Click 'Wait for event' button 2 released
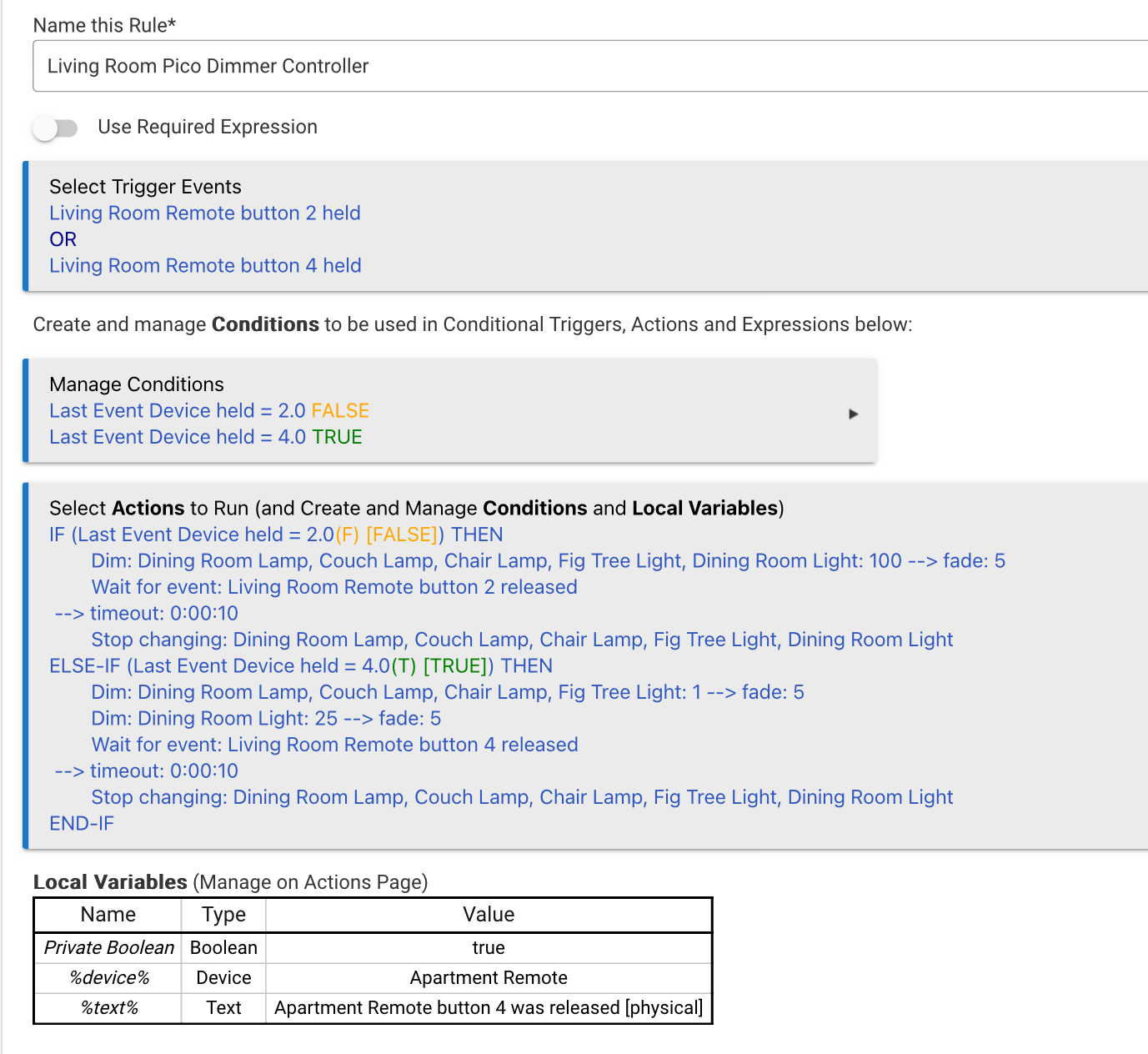Viewport: 1148px width, 1054px height. 333,587
